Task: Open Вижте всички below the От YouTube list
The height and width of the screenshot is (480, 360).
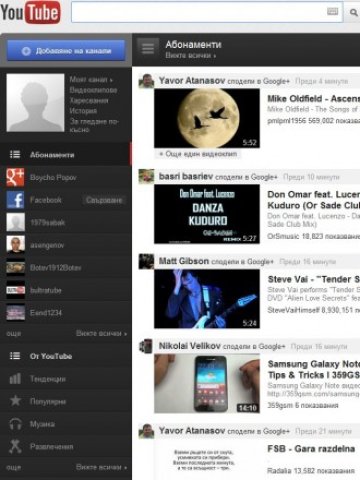Action: [101, 467]
